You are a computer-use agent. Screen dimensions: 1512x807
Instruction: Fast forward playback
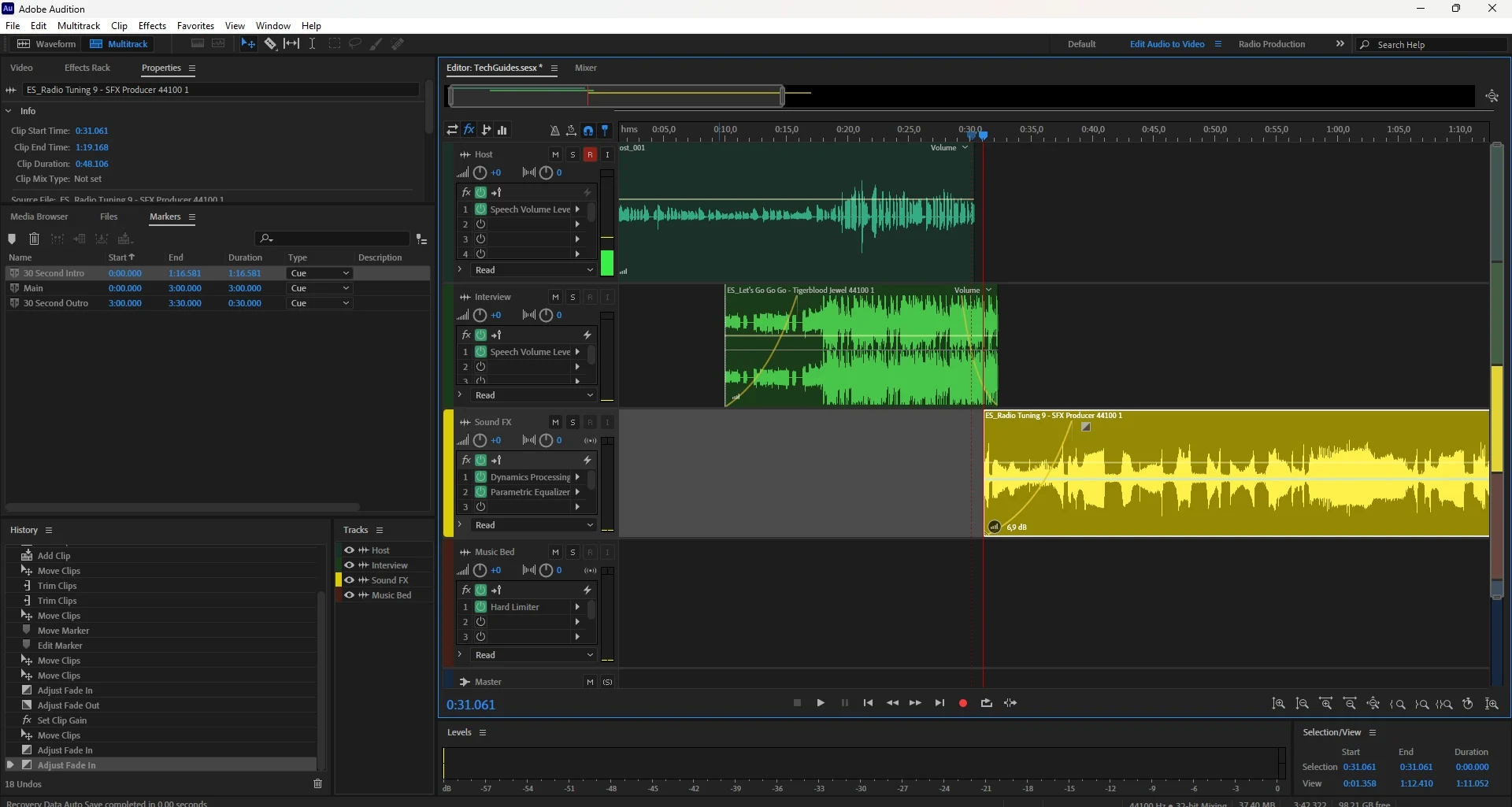pos(915,703)
